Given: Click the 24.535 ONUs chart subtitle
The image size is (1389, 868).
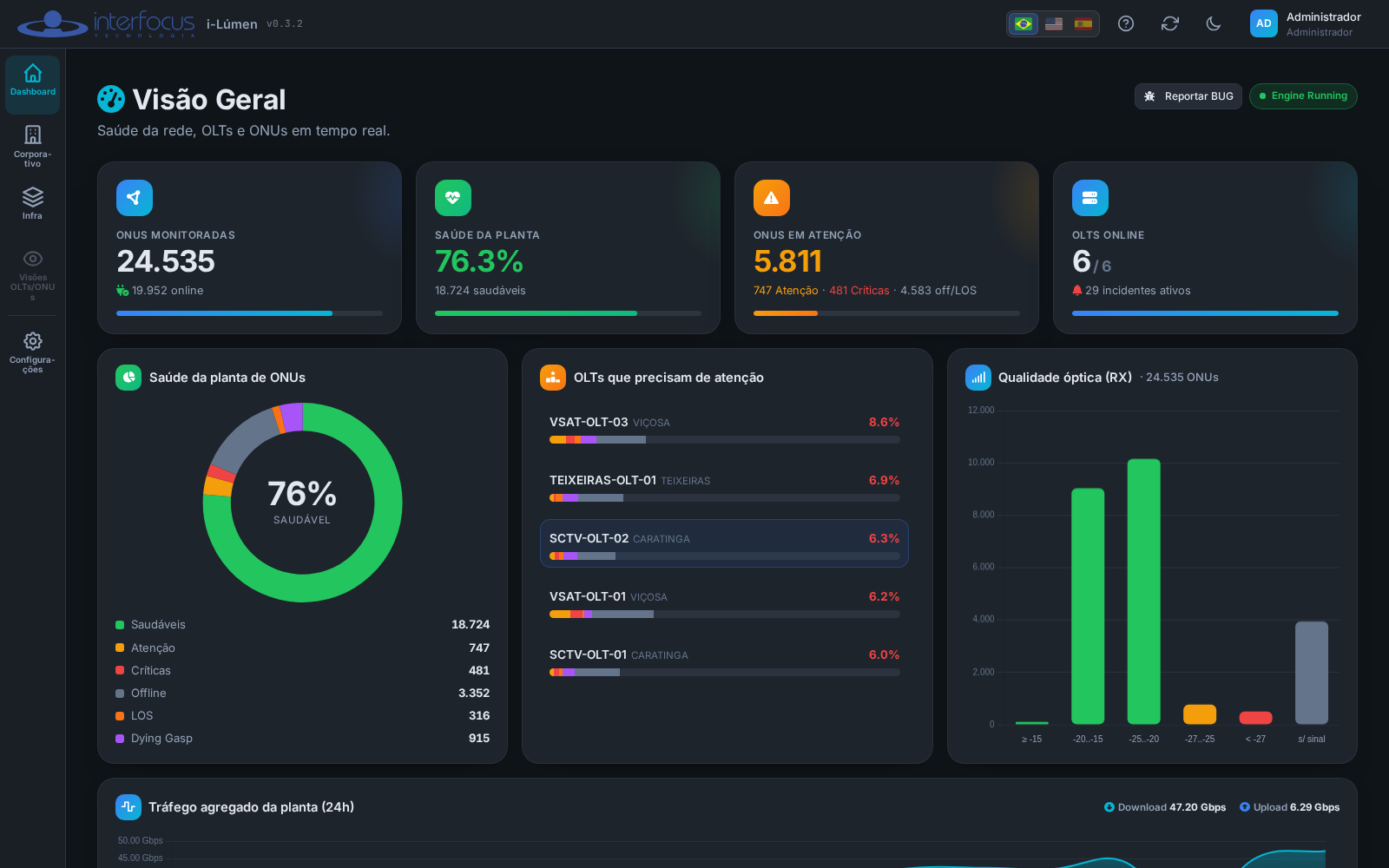Looking at the screenshot, I should [1182, 378].
